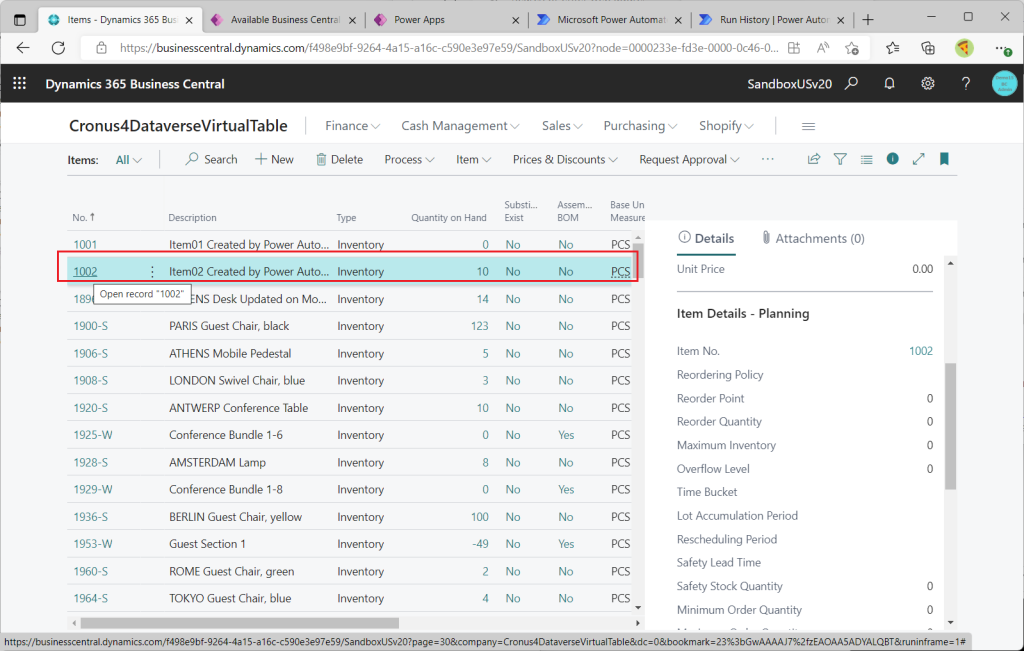Image resolution: width=1024 pixels, height=651 pixels.
Task: Click the browser address bar URL
Action: (449, 48)
